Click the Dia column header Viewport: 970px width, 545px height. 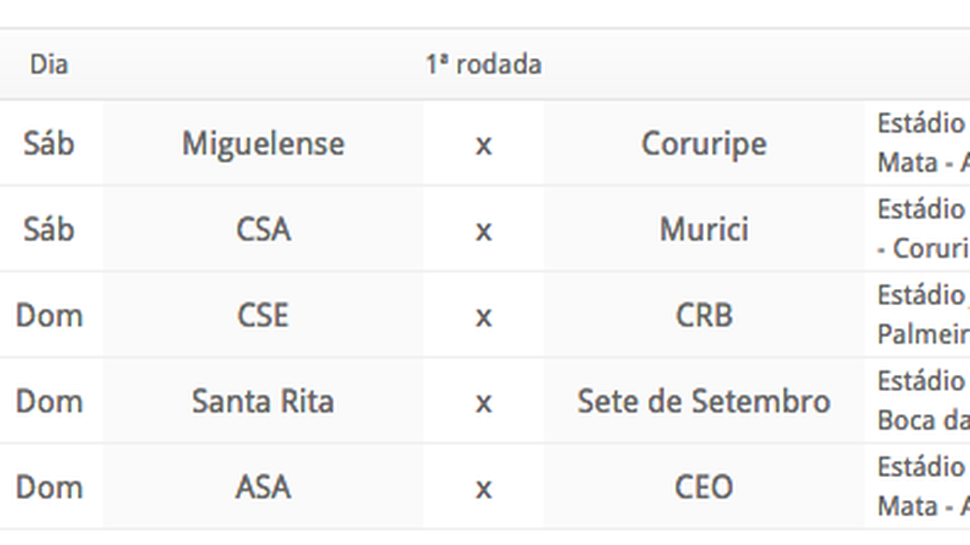pyautogui.click(x=49, y=64)
